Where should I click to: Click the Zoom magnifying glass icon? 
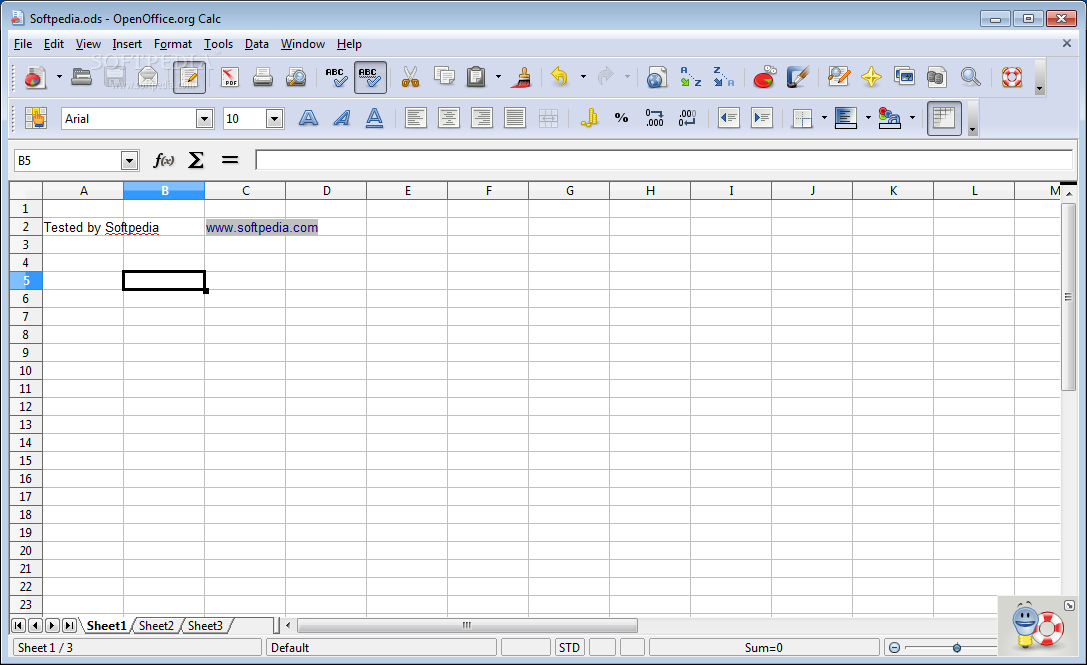(x=971, y=77)
